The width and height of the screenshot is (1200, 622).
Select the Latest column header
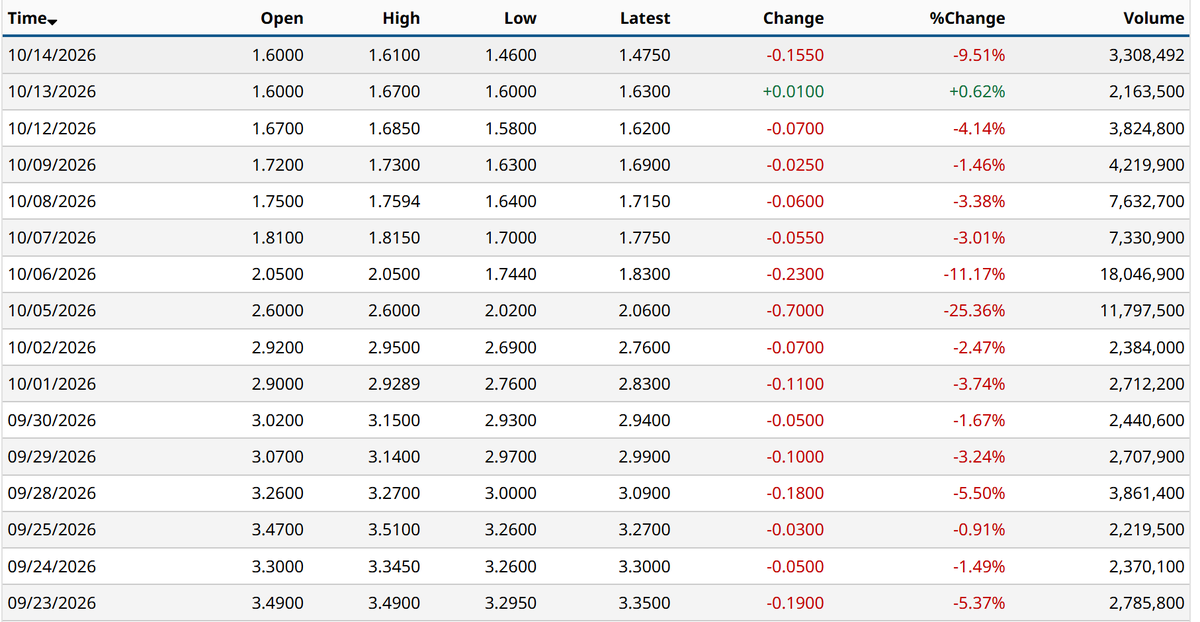(x=645, y=18)
